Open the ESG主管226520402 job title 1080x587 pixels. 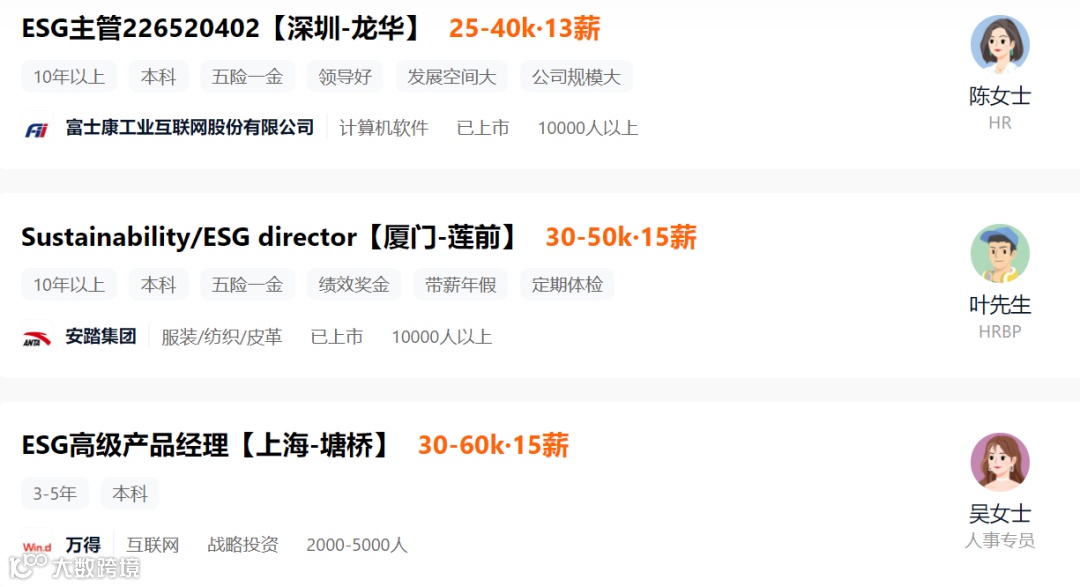coord(222,29)
